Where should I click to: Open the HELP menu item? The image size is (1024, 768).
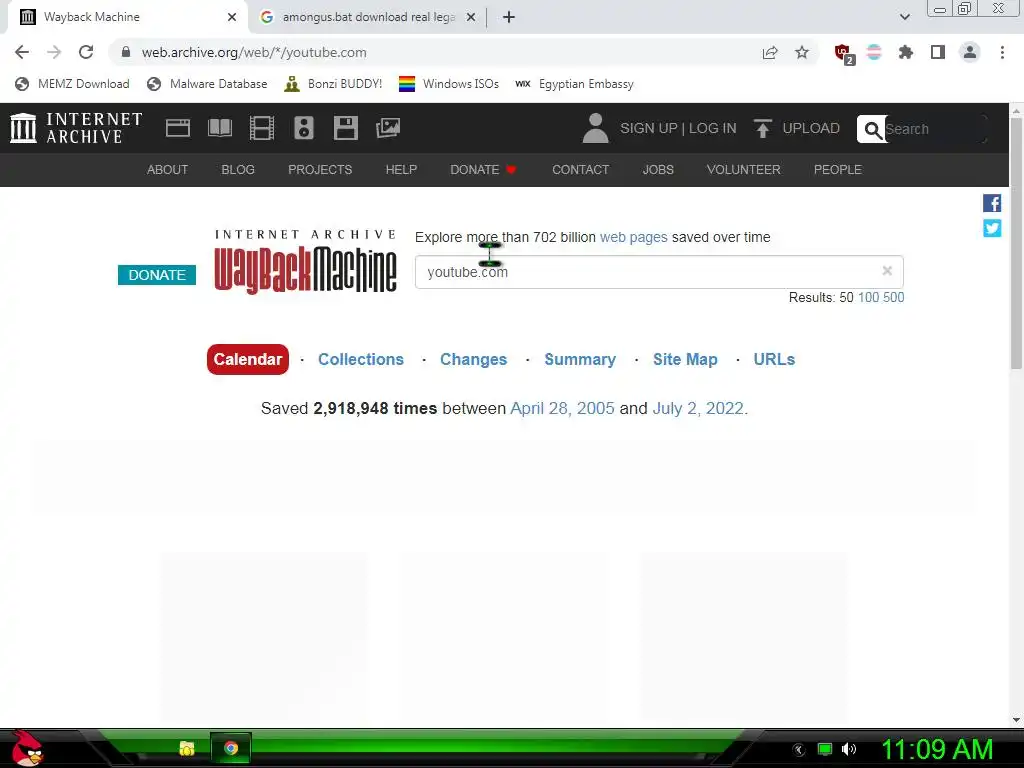401,170
